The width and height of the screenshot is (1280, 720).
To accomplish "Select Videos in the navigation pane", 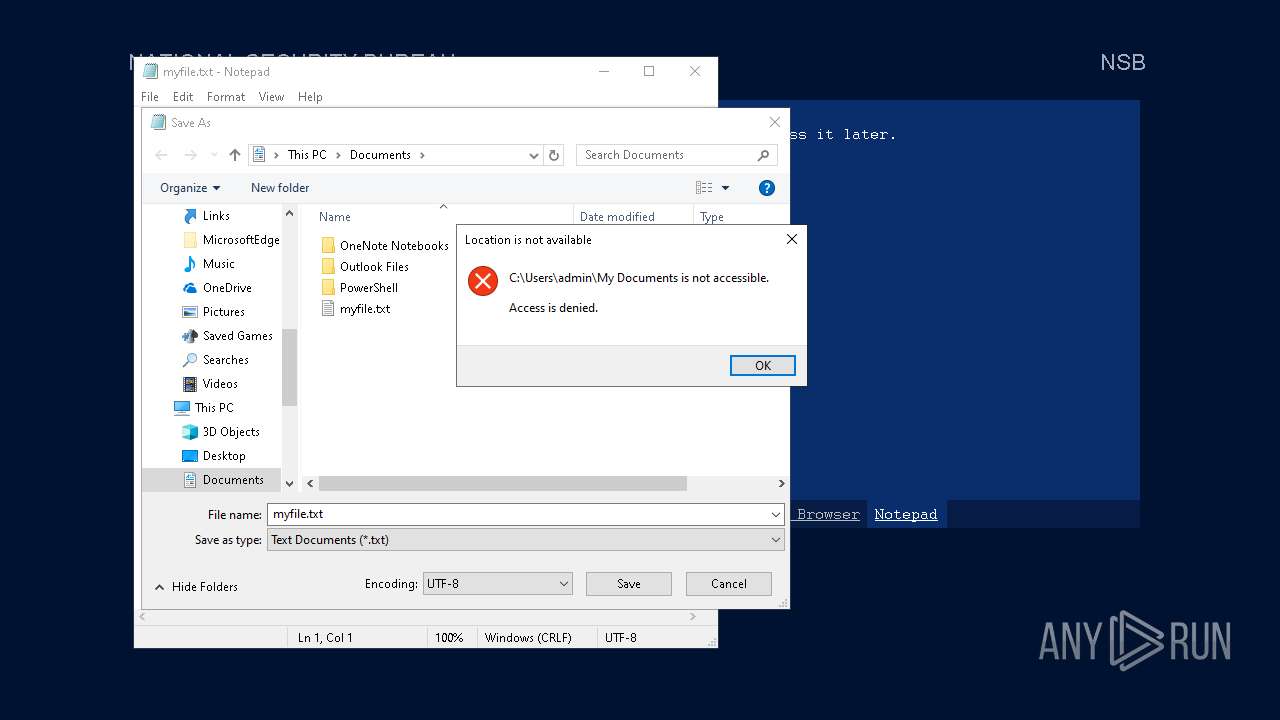I will click(220, 384).
